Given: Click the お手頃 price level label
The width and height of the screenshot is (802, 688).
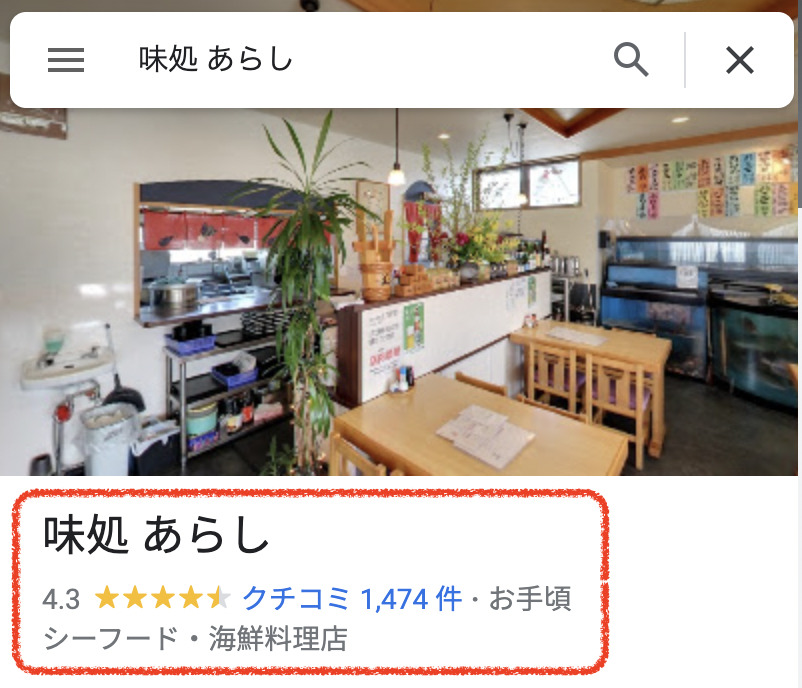Looking at the screenshot, I should click(x=530, y=598).
